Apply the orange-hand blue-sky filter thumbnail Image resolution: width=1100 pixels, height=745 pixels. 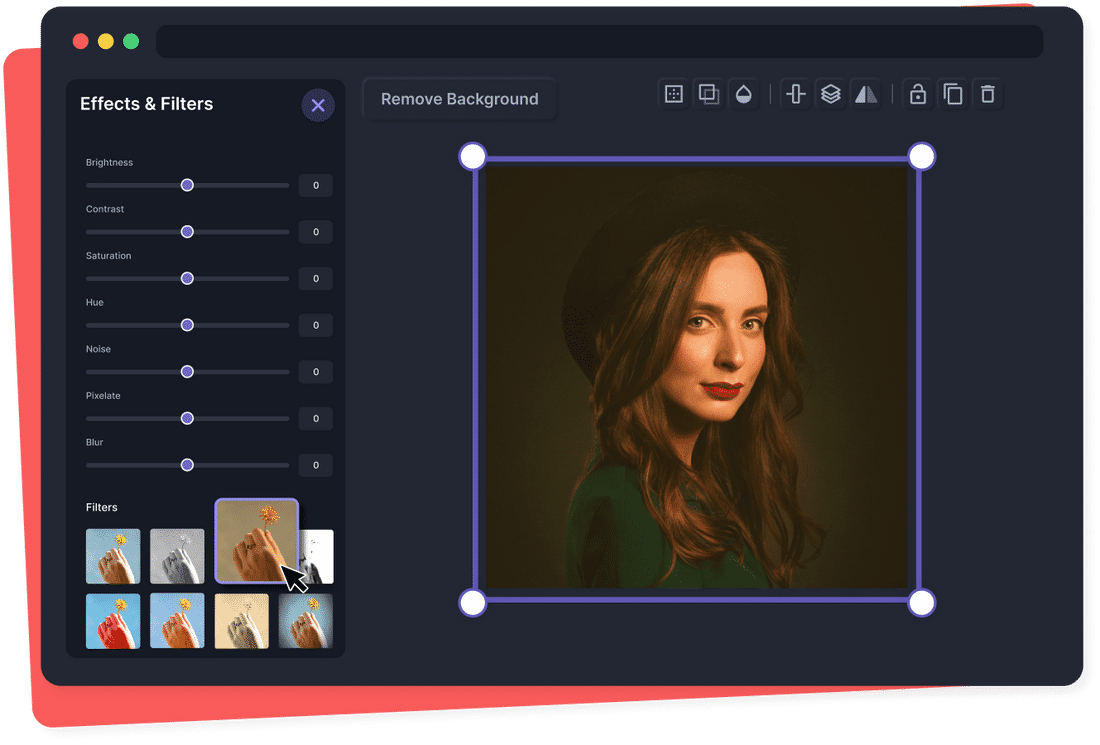[177, 621]
